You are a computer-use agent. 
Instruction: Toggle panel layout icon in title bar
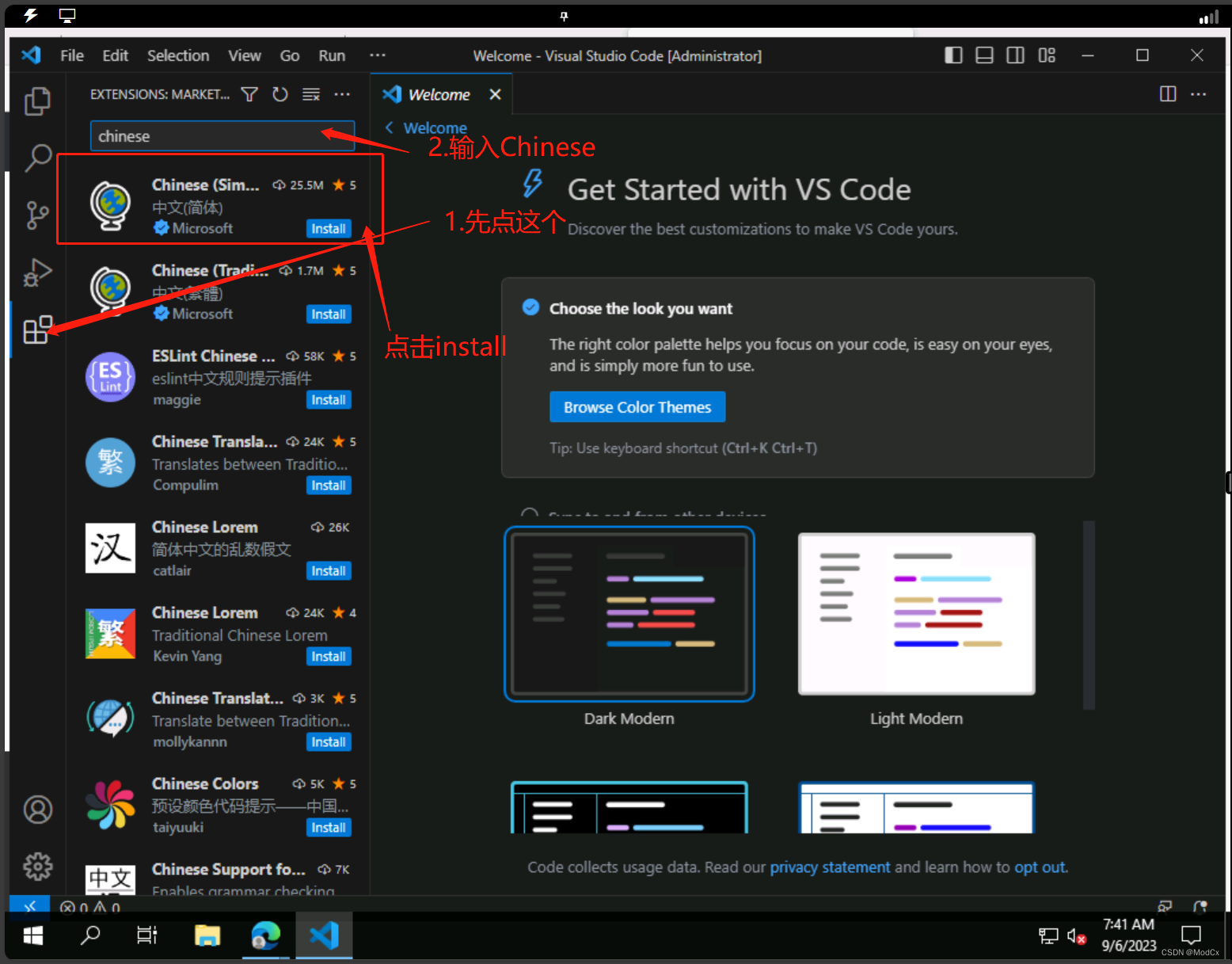tap(984, 55)
